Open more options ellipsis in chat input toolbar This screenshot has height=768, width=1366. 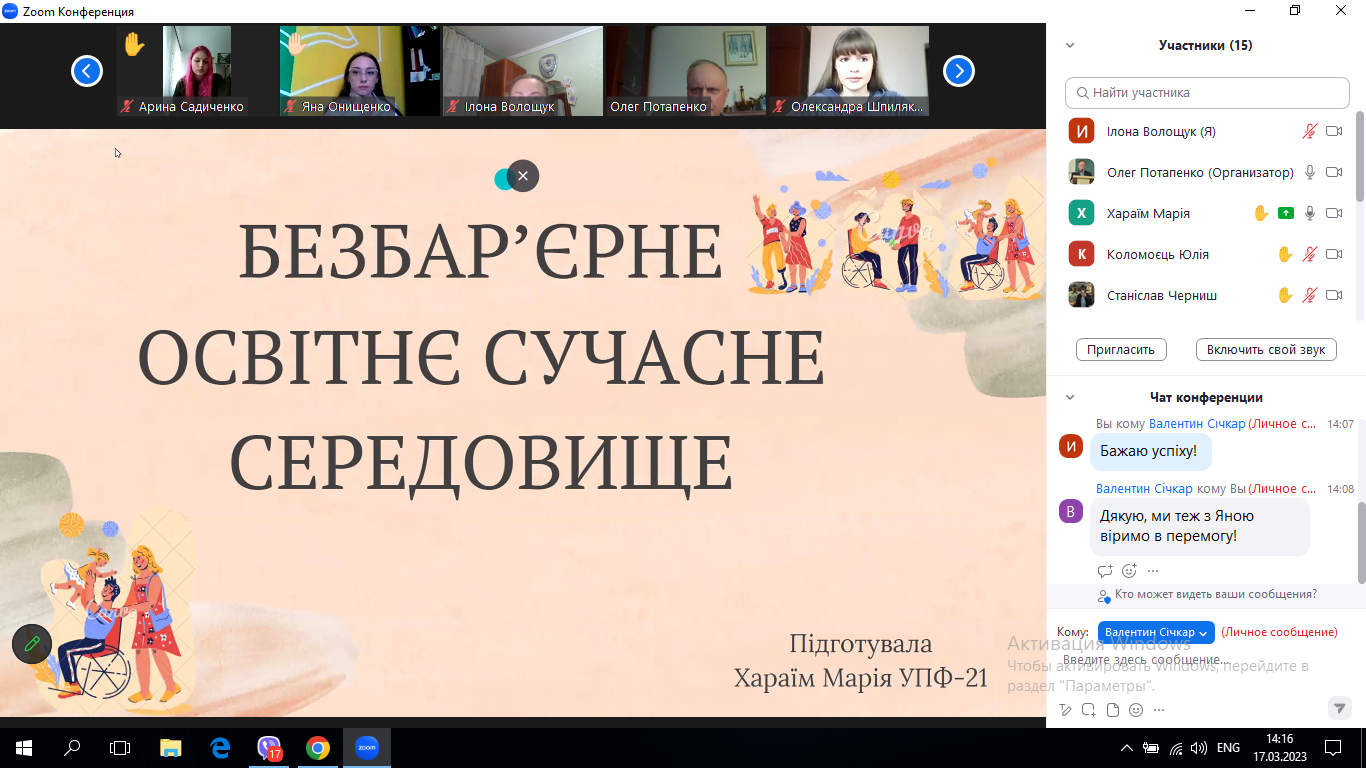point(1159,710)
